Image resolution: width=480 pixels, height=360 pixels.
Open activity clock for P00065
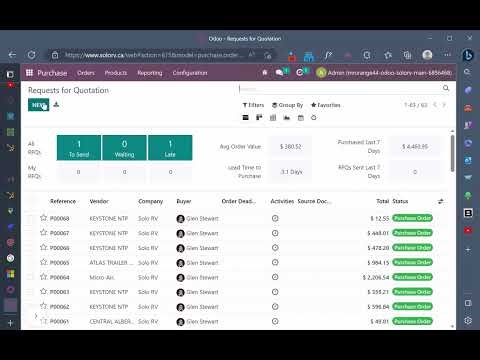tap(275, 262)
